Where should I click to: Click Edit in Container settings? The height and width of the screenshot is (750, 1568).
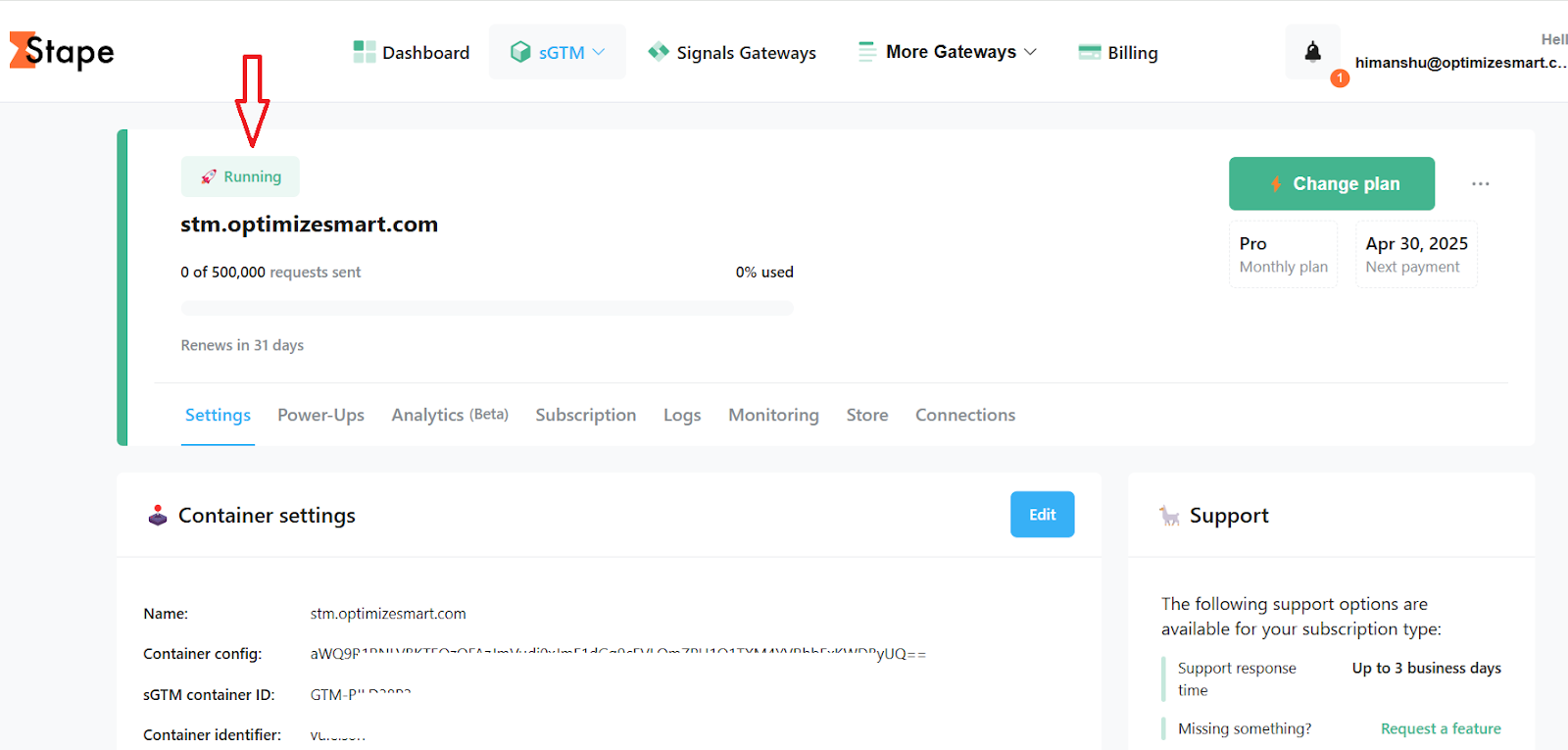[1042, 515]
